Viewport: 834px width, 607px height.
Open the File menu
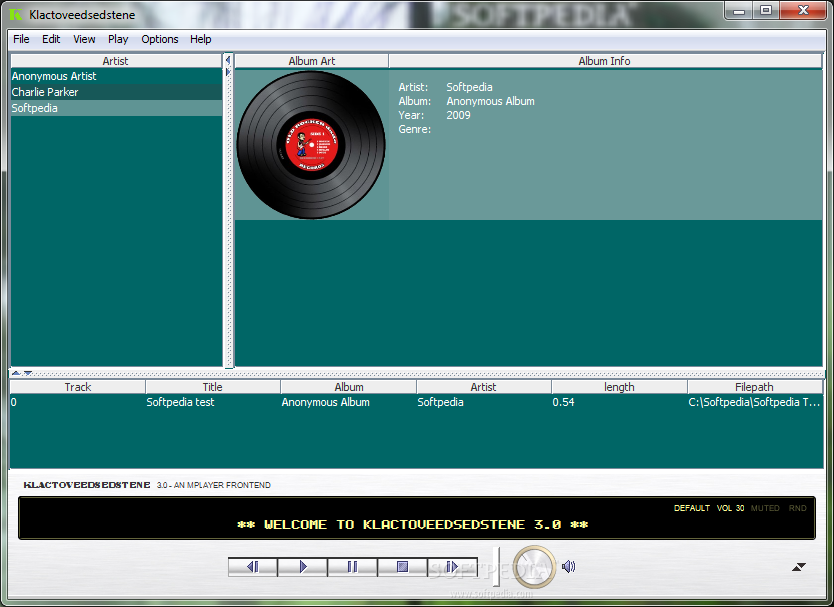click(21, 39)
